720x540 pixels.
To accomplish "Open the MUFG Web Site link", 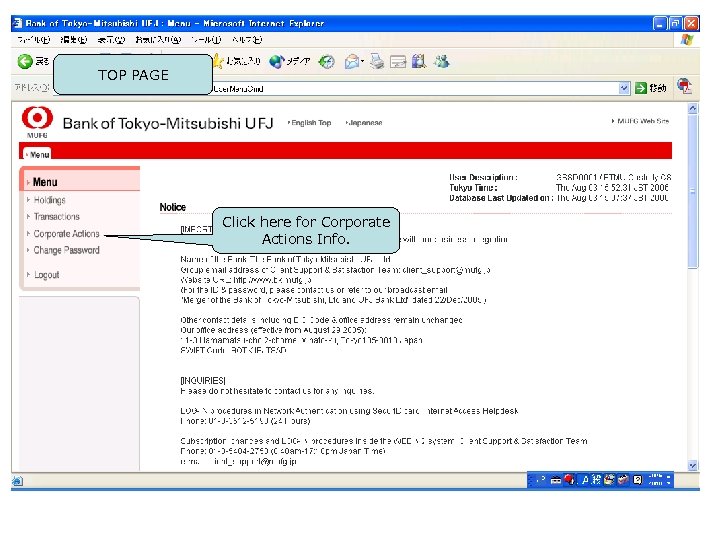I will (x=641, y=121).
